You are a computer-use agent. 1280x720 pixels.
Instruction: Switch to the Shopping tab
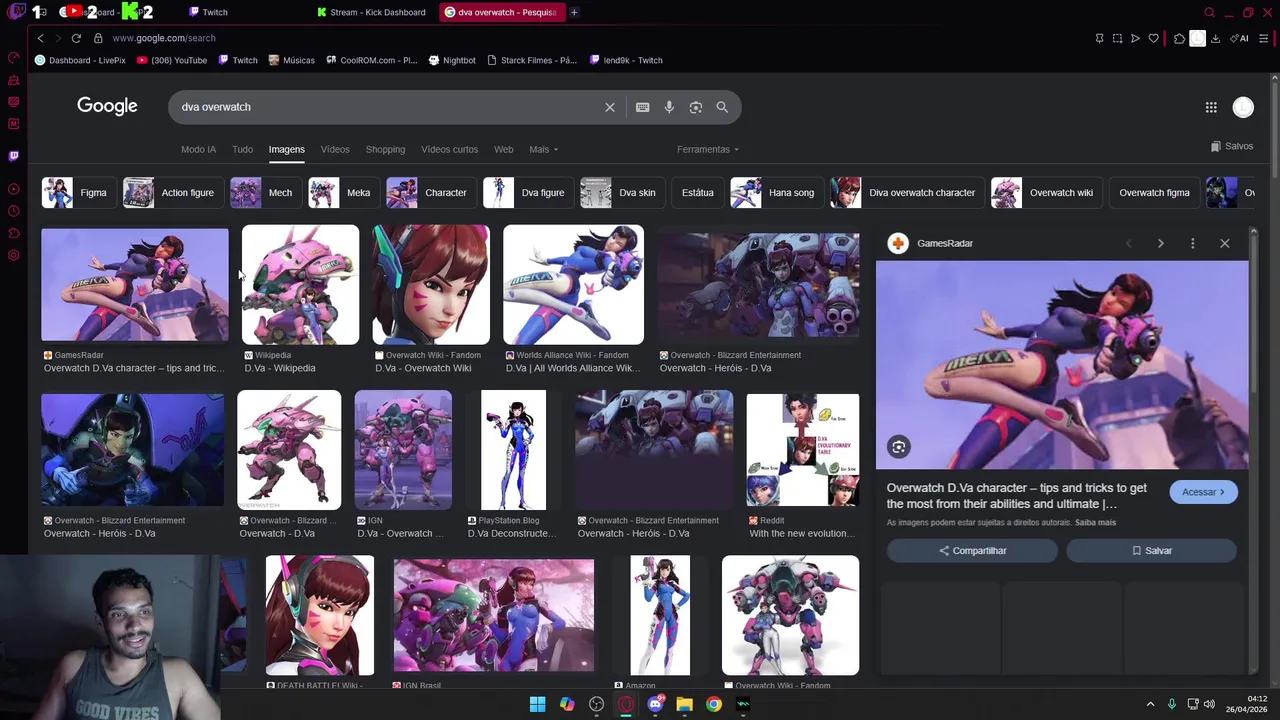pyautogui.click(x=385, y=149)
